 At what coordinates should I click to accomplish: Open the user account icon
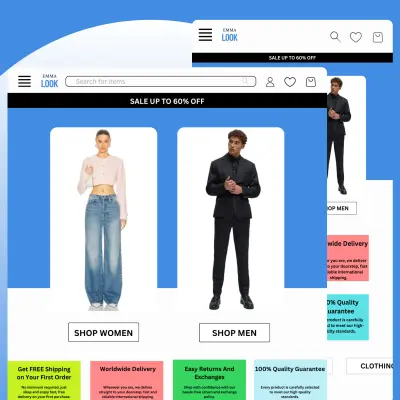pyautogui.click(x=270, y=82)
